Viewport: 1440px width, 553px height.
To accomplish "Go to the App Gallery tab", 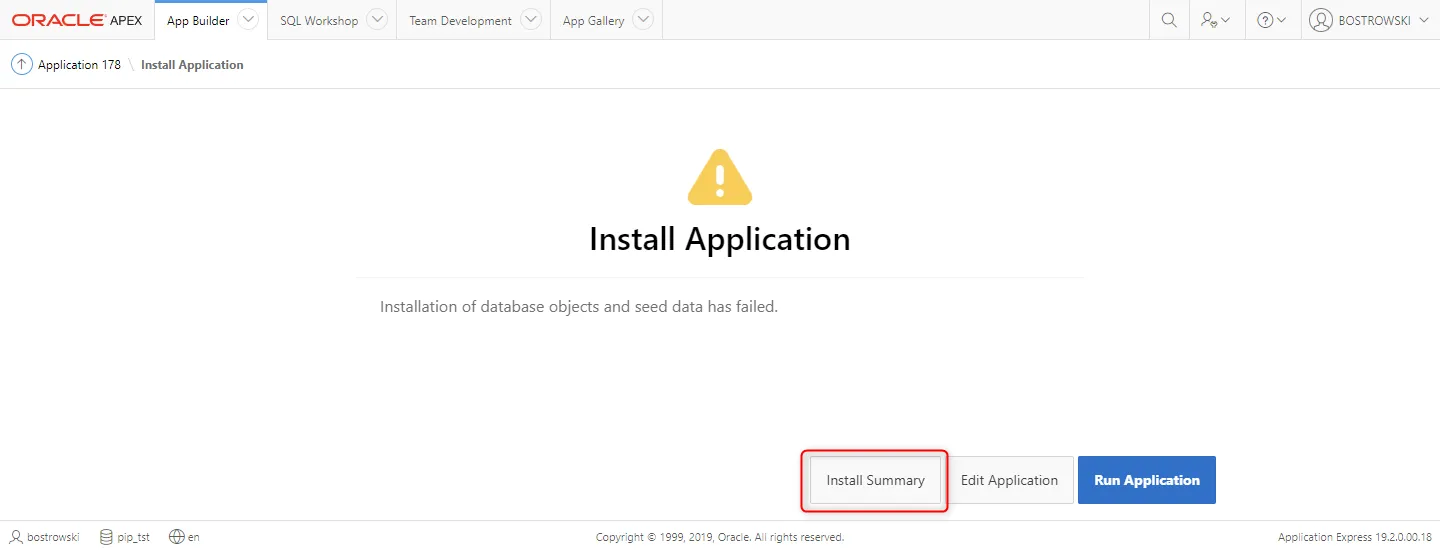I will tap(593, 21).
